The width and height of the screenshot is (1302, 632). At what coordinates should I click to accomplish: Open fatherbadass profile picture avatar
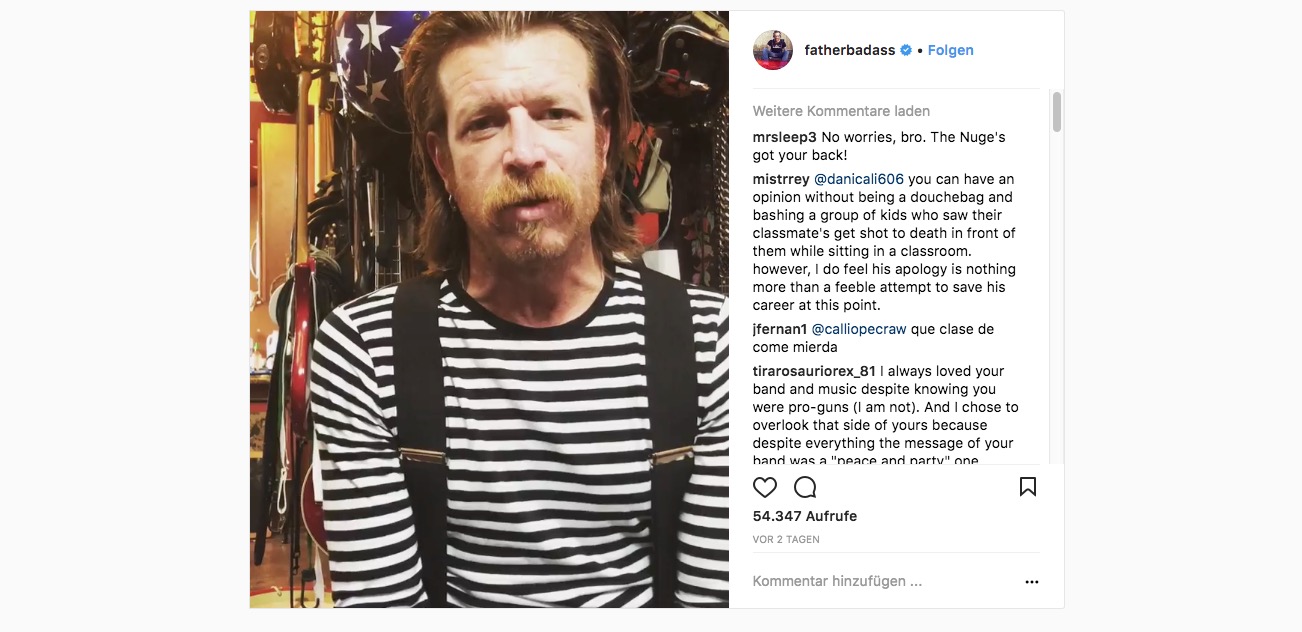(x=773, y=50)
